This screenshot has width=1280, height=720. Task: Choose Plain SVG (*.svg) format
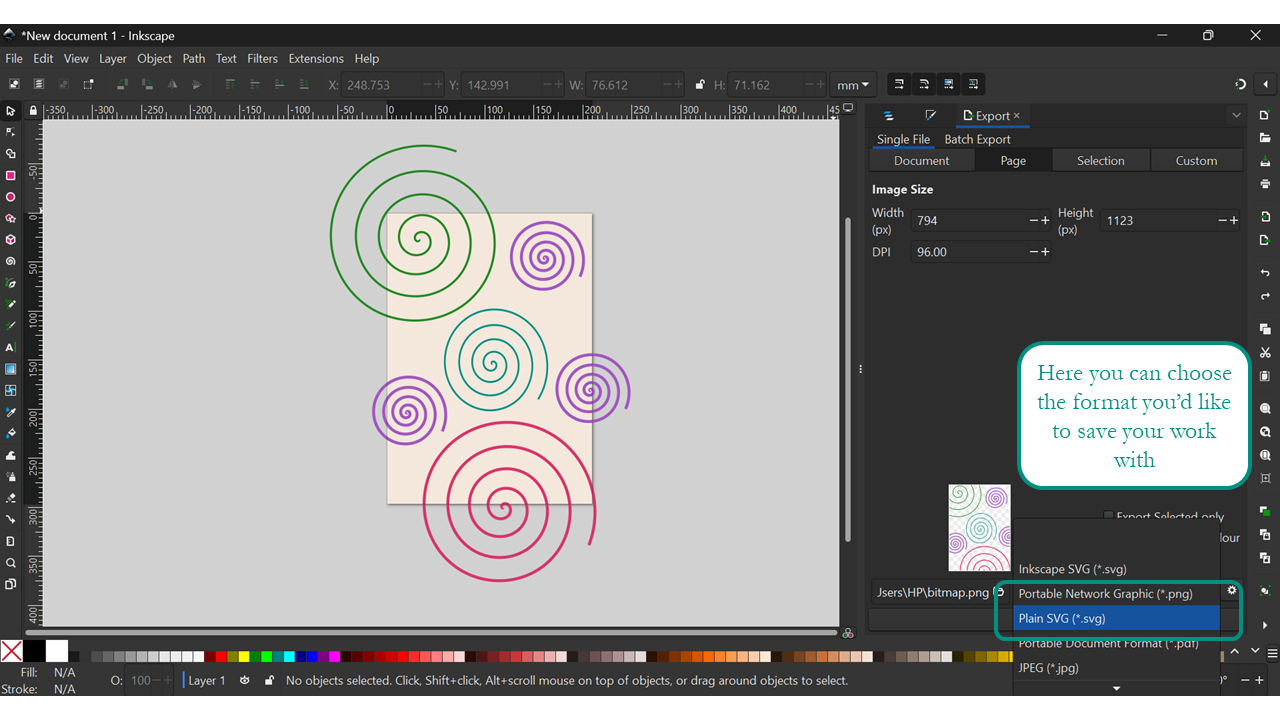1117,619
